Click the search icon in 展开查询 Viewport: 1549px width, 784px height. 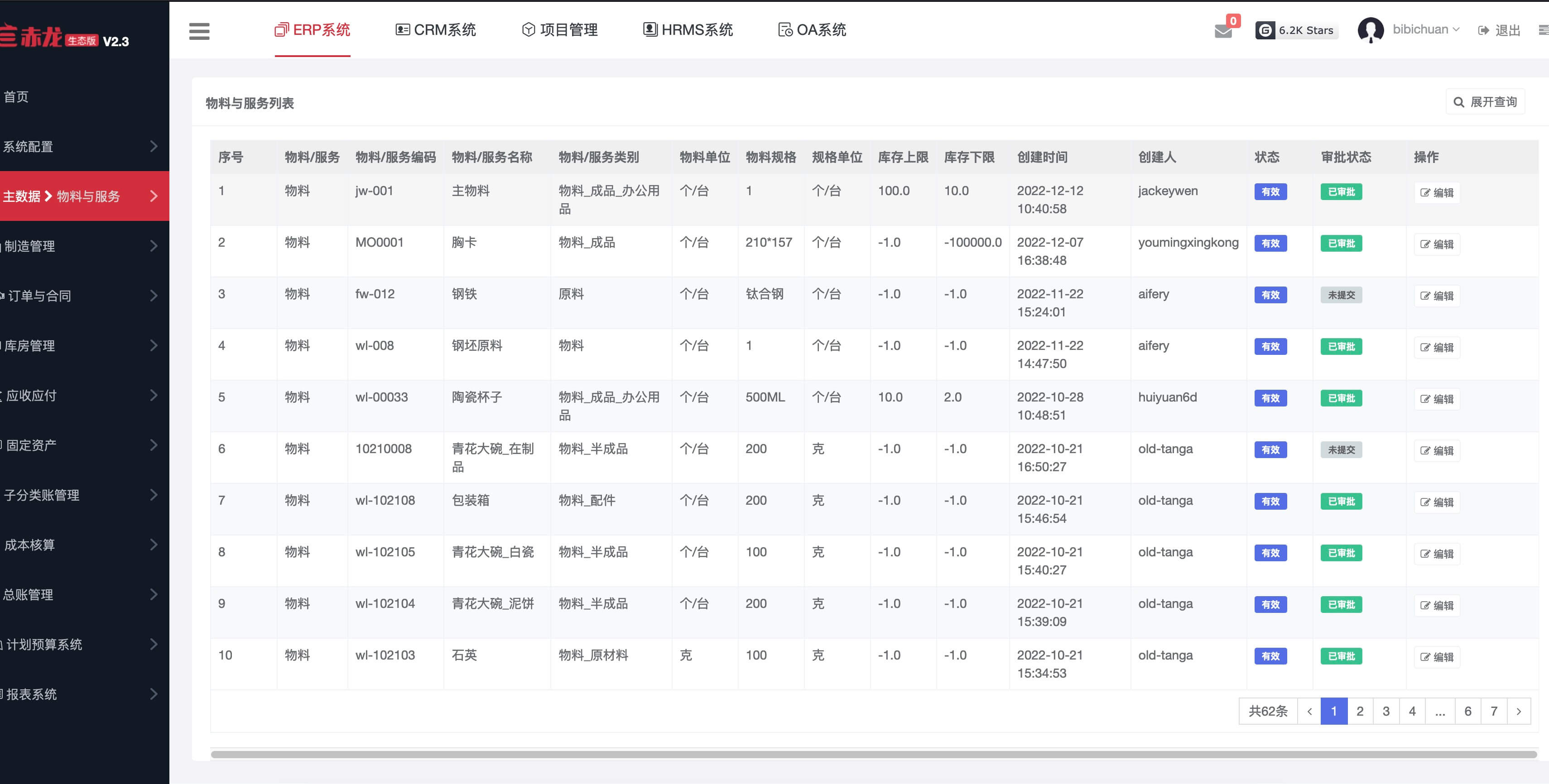[1458, 102]
